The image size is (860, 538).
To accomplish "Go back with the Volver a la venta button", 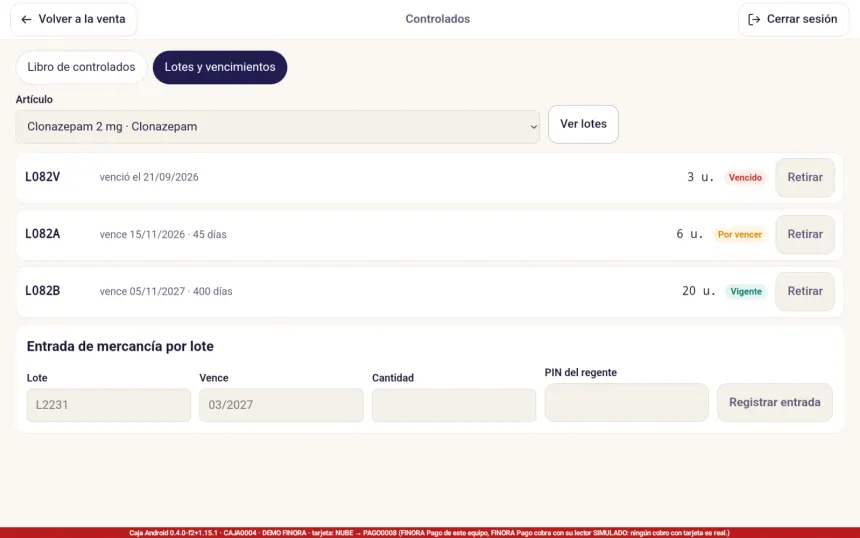I will [73, 19].
